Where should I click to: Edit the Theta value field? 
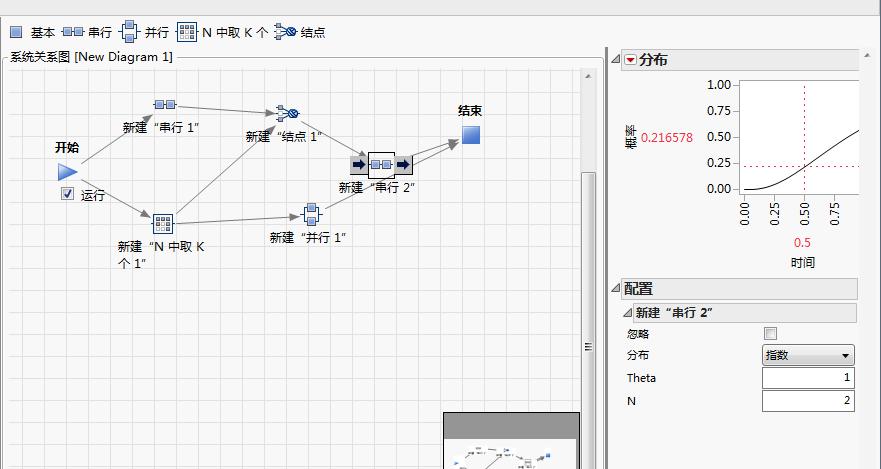pos(808,378)
